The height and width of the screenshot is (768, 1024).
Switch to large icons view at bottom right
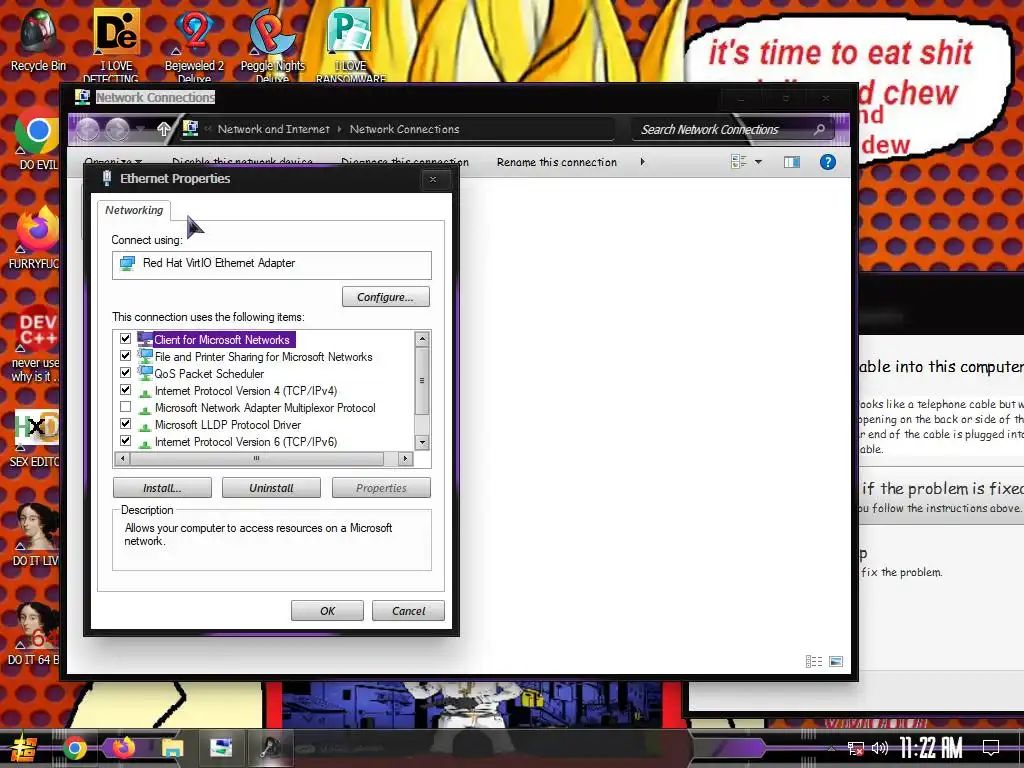tap(836, 662)
